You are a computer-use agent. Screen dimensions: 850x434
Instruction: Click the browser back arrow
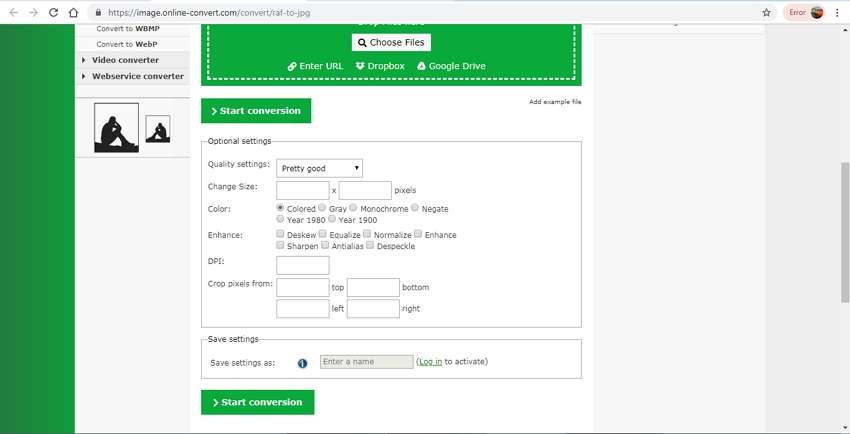(13, 13)
